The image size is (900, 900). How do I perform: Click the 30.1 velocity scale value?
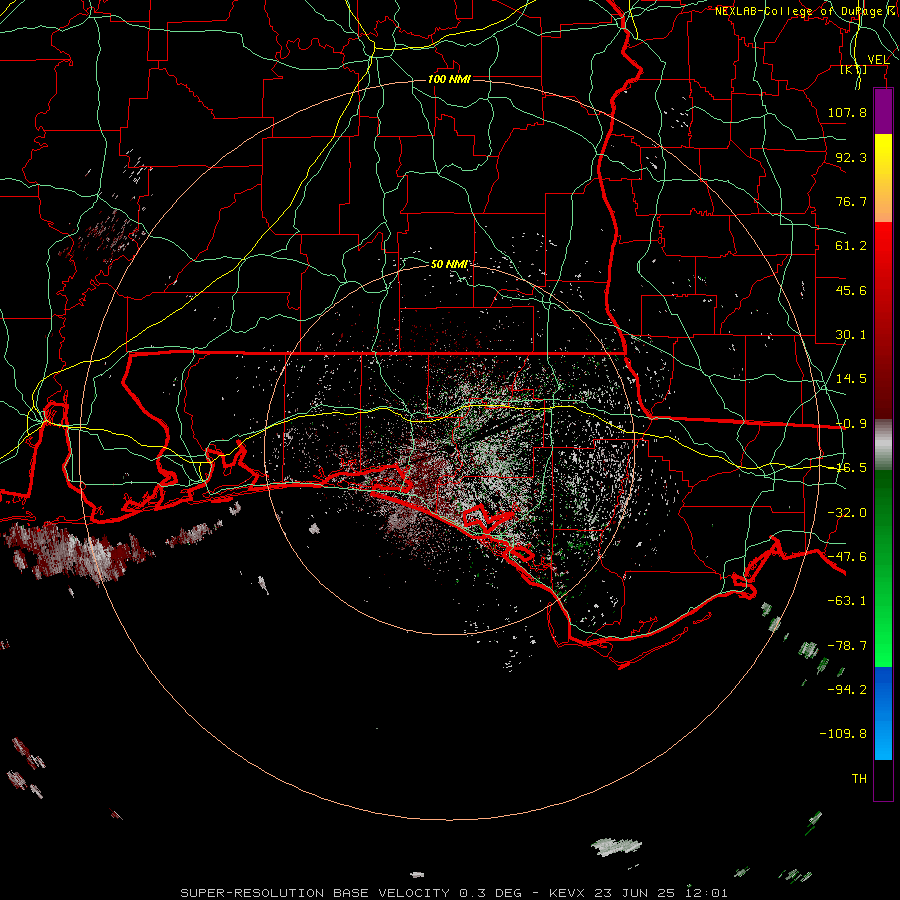851,335
